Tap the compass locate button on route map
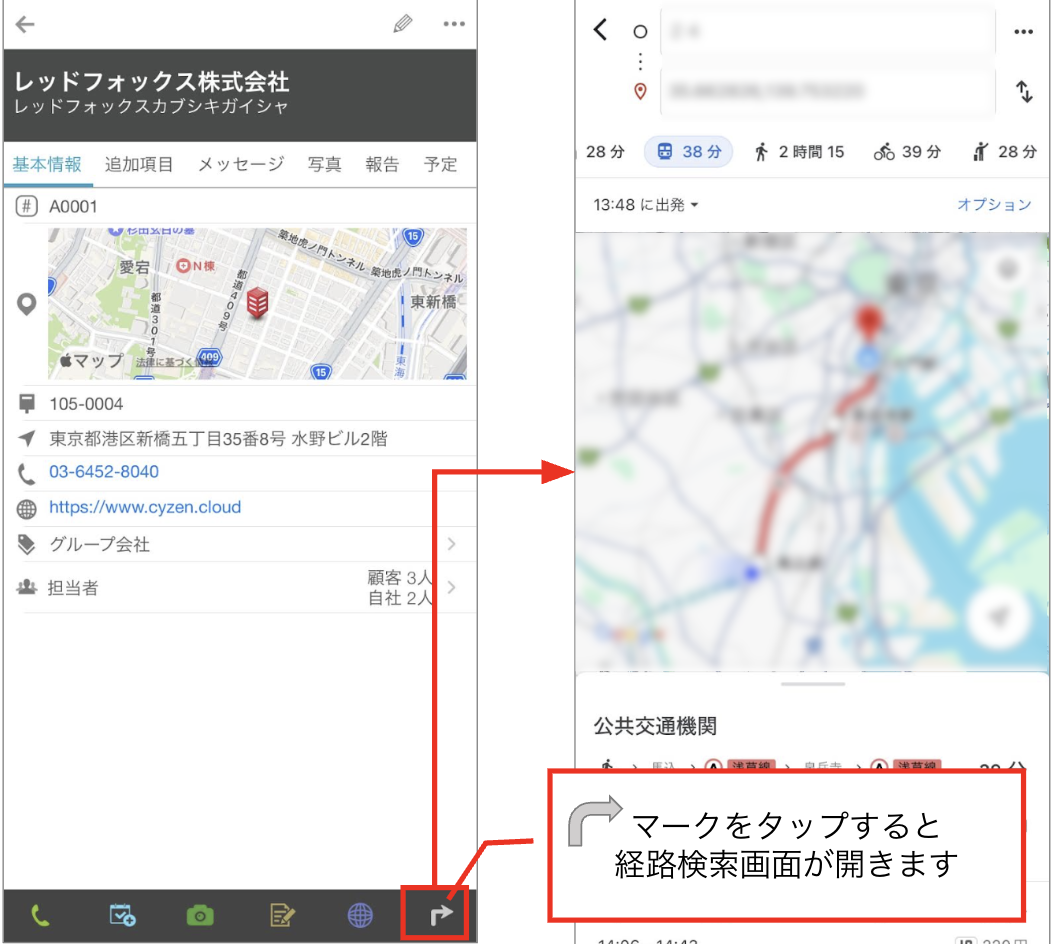Viewport: 1054px width, 944px height. (1000, 617)
